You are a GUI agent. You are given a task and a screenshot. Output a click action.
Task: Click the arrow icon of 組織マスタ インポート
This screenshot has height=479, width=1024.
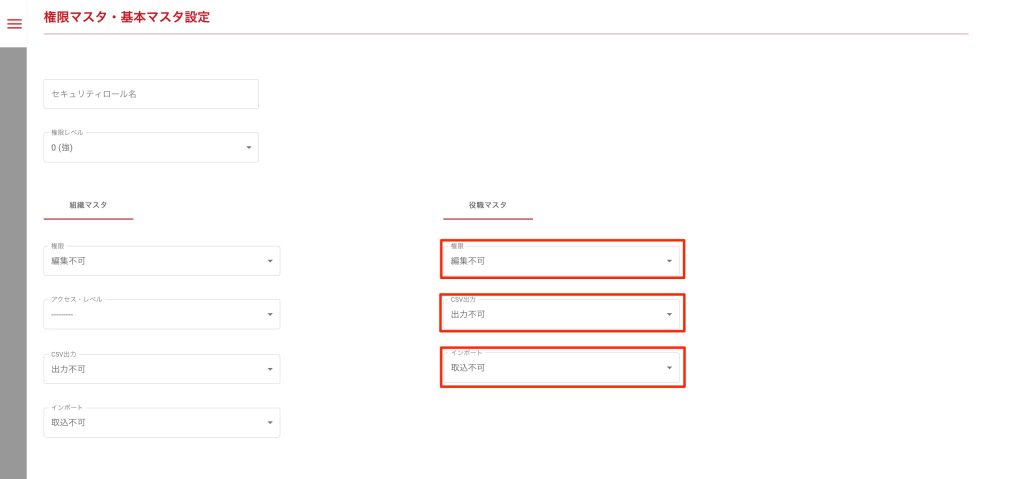[270, 423]
